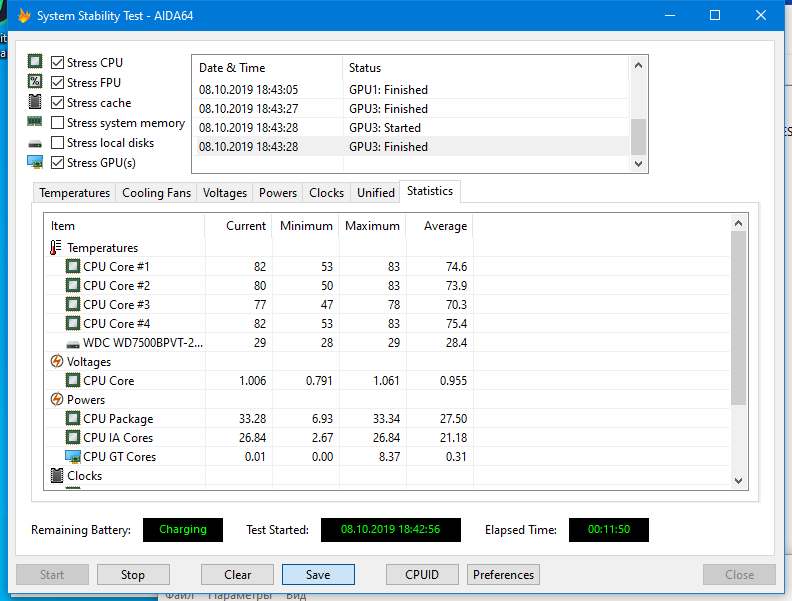Save the statistics report
Viewport: 792px width, 601px height.
click(x=318, y=575)
